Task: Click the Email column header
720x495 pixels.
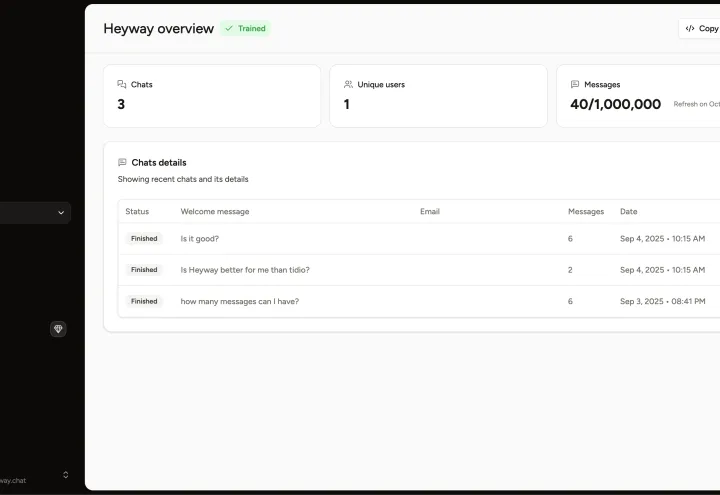Action: [x=430, y=211]
